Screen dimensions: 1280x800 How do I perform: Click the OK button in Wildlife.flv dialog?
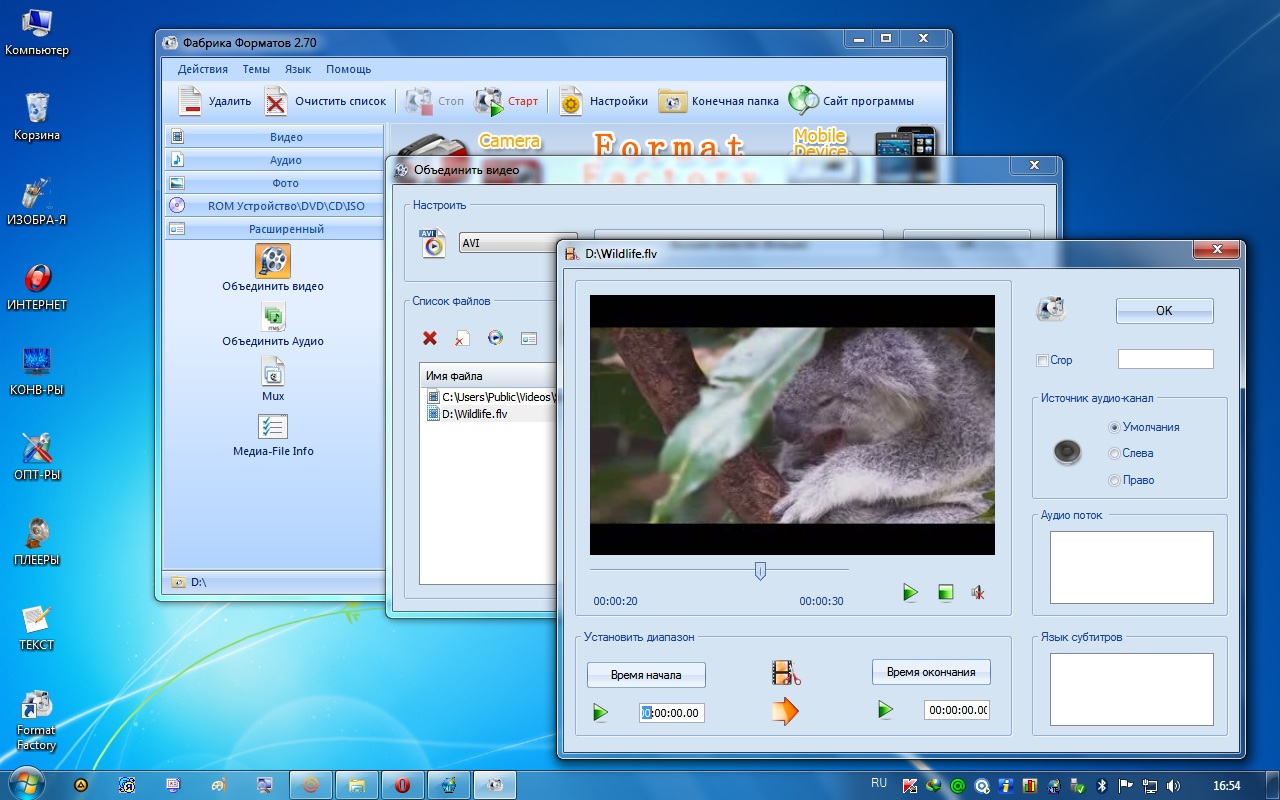click(1164, 311)
